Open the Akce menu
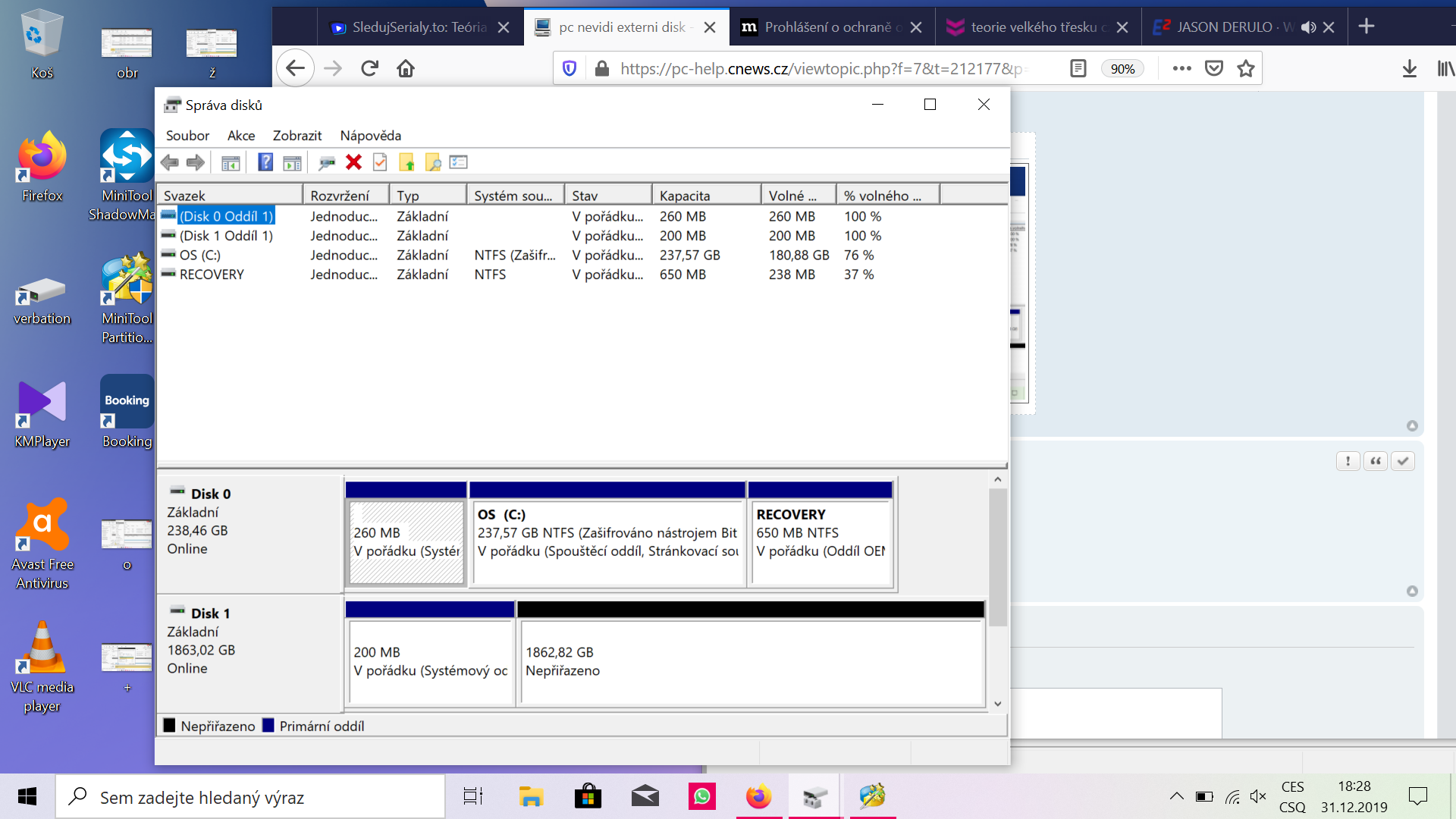 click(240, 136)
